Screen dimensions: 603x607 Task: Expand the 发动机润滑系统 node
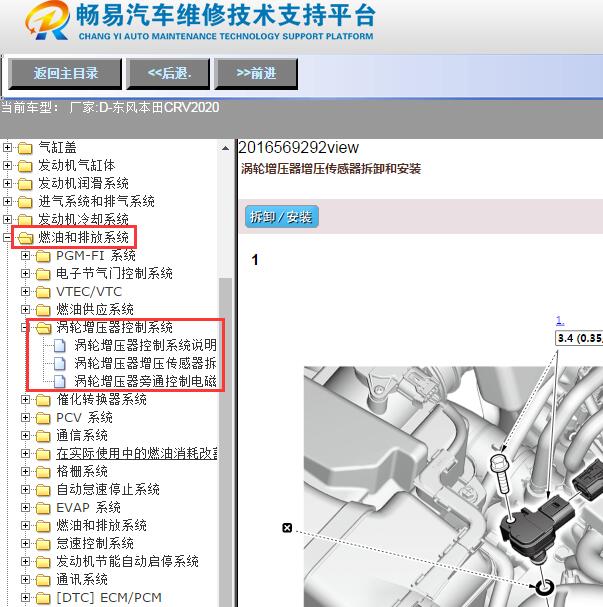point(7,183)
